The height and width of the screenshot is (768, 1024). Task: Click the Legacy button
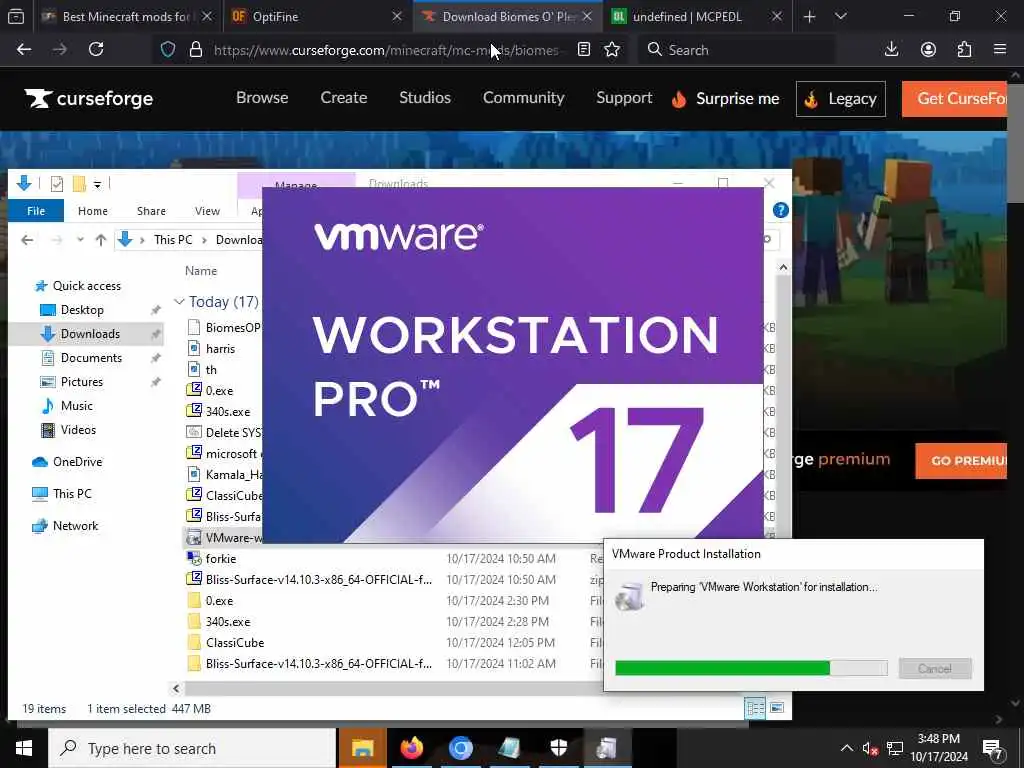tap(840, 99)
